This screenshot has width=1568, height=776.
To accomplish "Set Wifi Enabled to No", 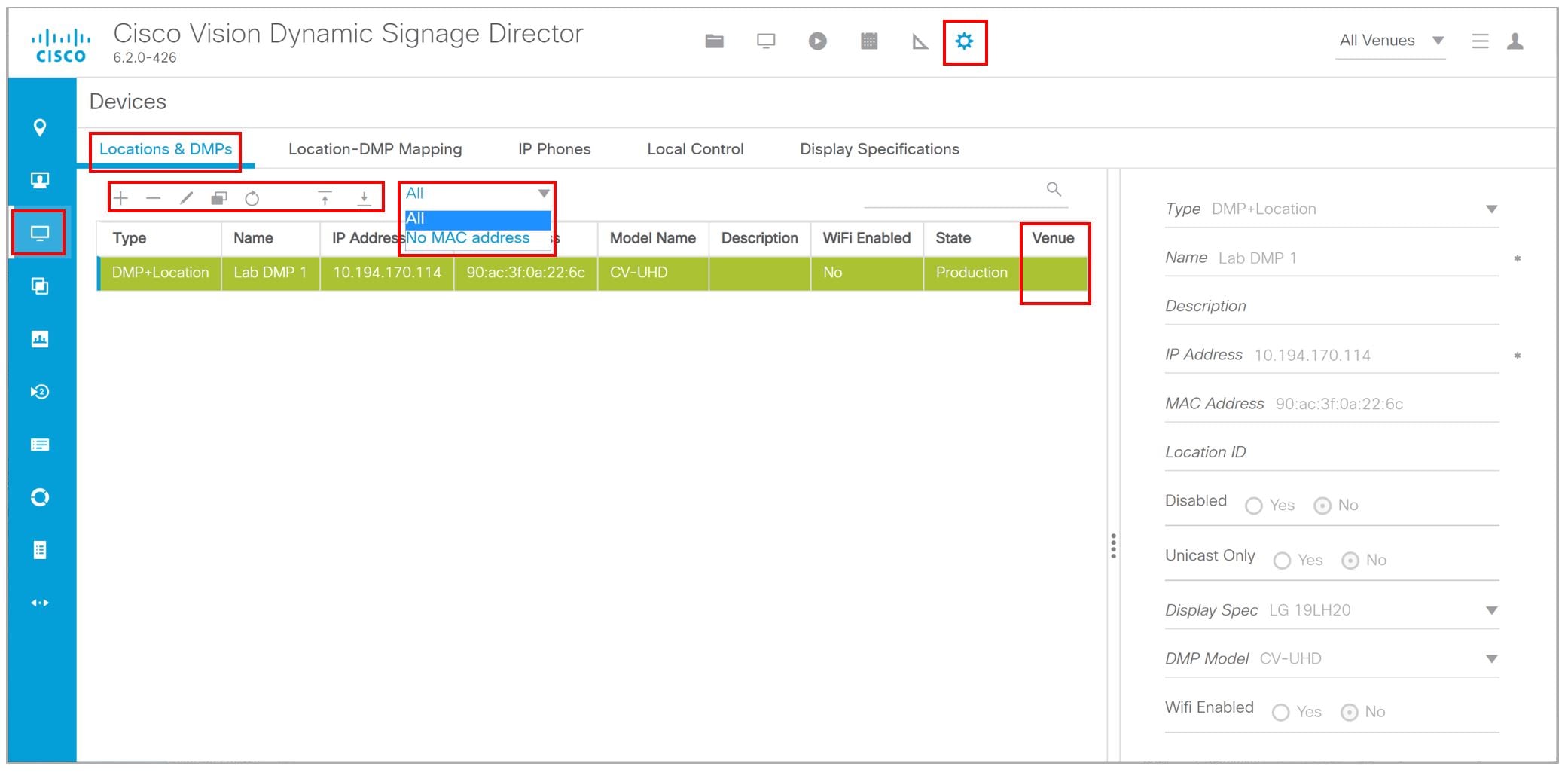I will pyautogui.click(x=1350, y=712).
